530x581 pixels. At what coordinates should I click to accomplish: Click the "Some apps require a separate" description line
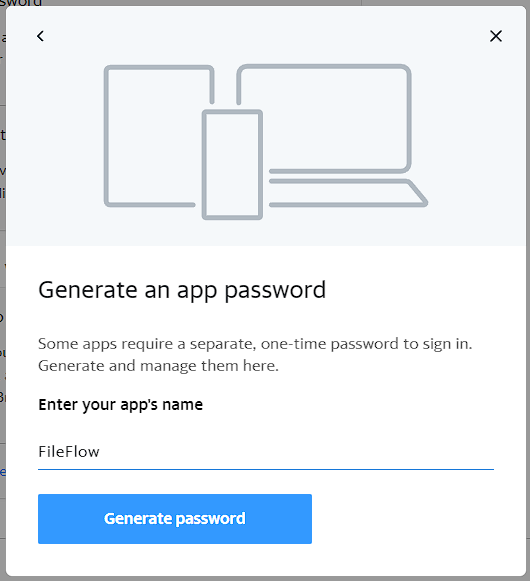[255, 344]
